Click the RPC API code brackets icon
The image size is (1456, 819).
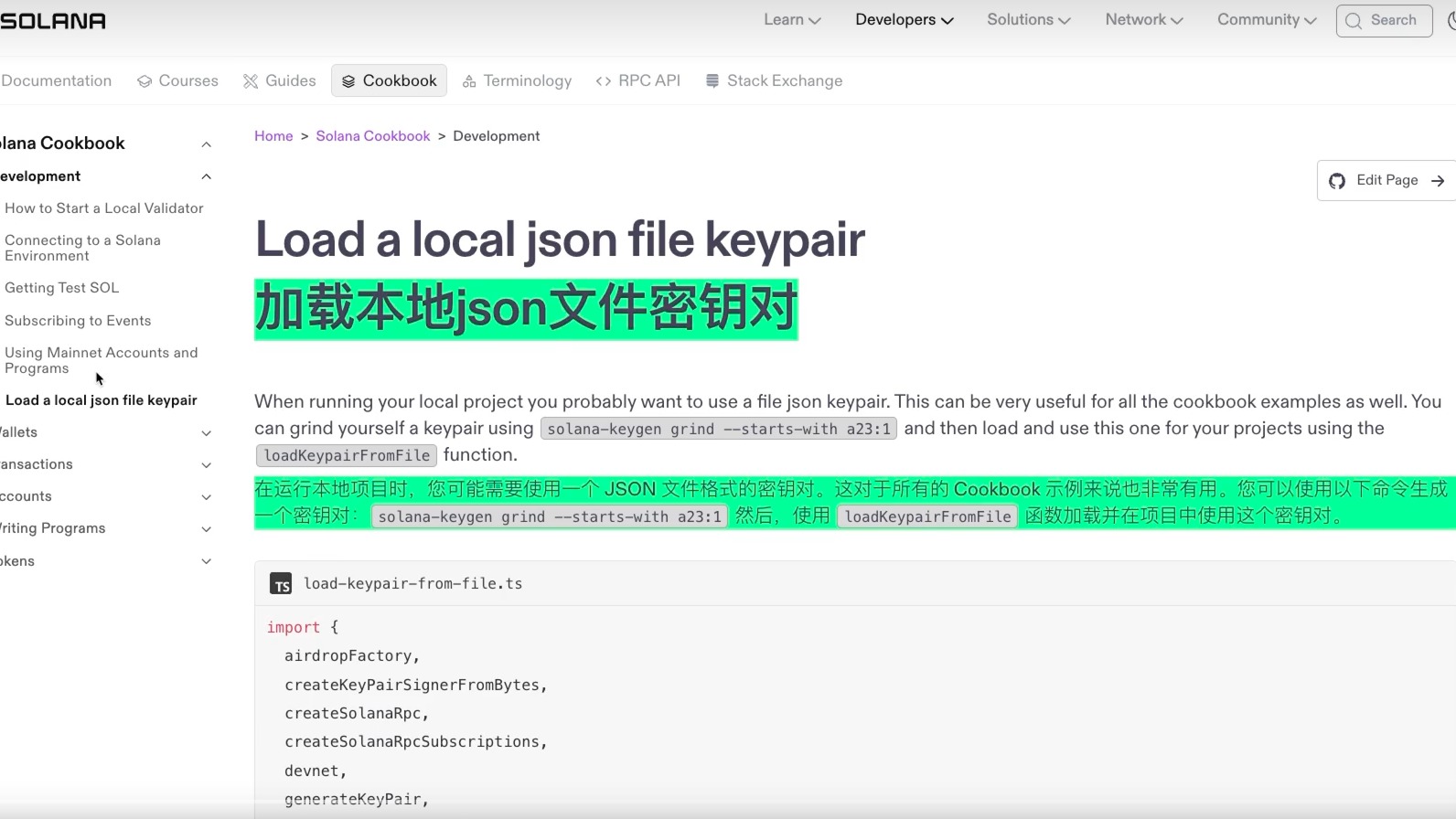point(604,81)
